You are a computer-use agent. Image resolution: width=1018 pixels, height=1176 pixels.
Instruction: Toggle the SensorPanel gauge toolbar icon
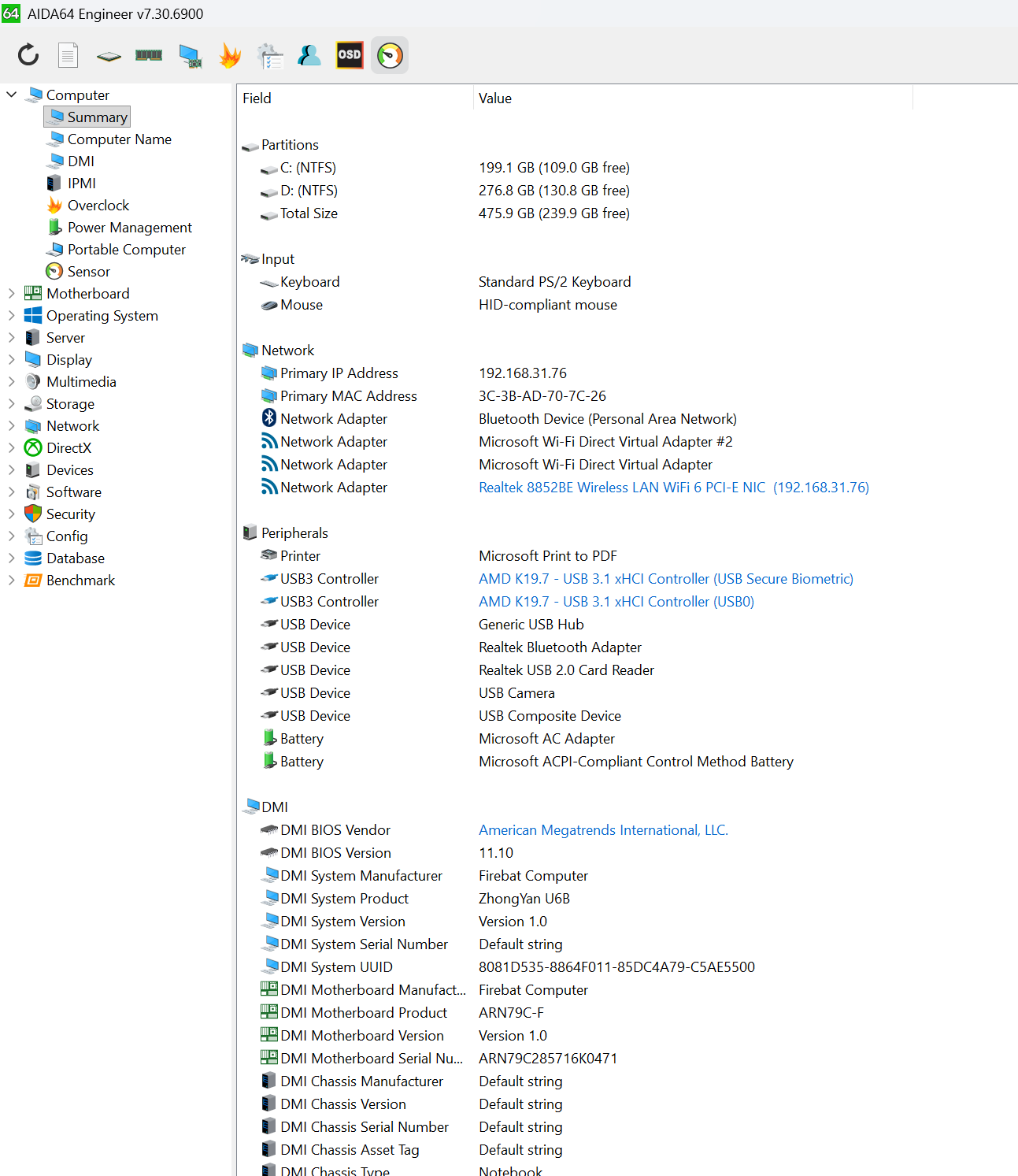tap(390, 55)
